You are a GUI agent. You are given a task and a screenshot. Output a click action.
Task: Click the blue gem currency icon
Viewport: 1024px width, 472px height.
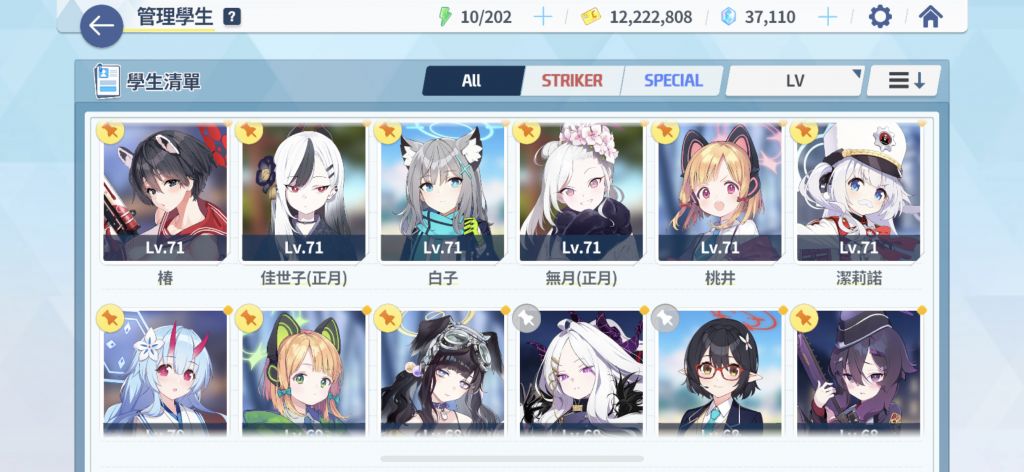pyautogui.click(x=728, y=17)
